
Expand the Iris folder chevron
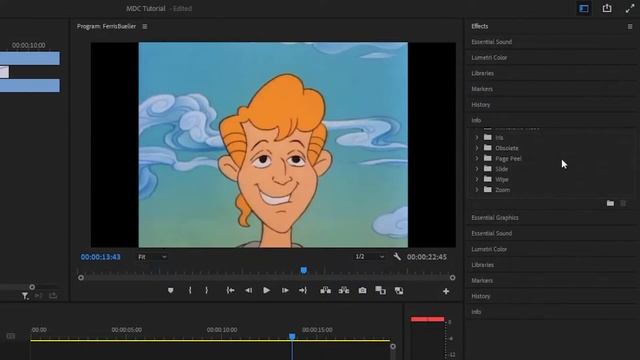click(477, 138)
